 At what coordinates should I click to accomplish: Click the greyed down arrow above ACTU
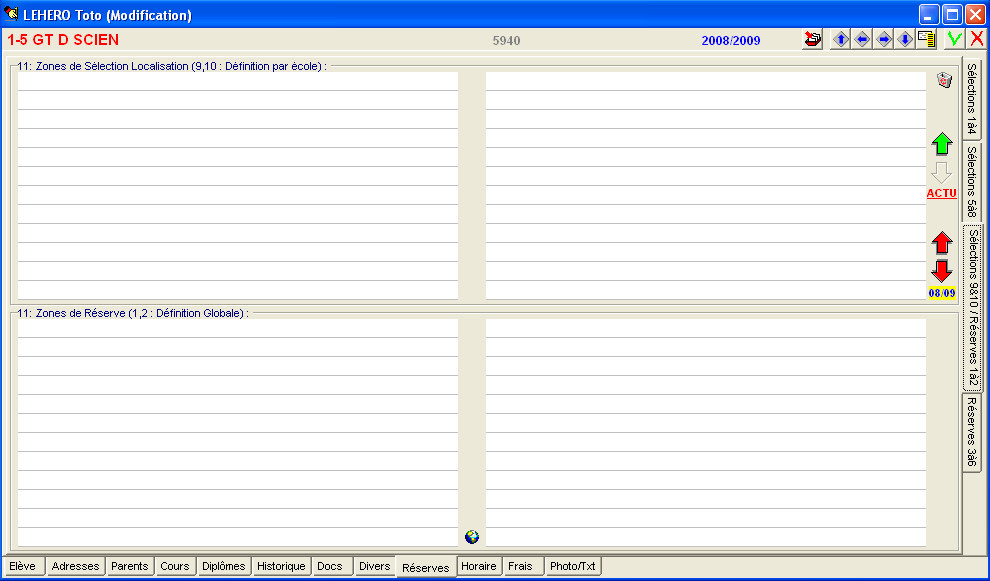click(941, 172)
